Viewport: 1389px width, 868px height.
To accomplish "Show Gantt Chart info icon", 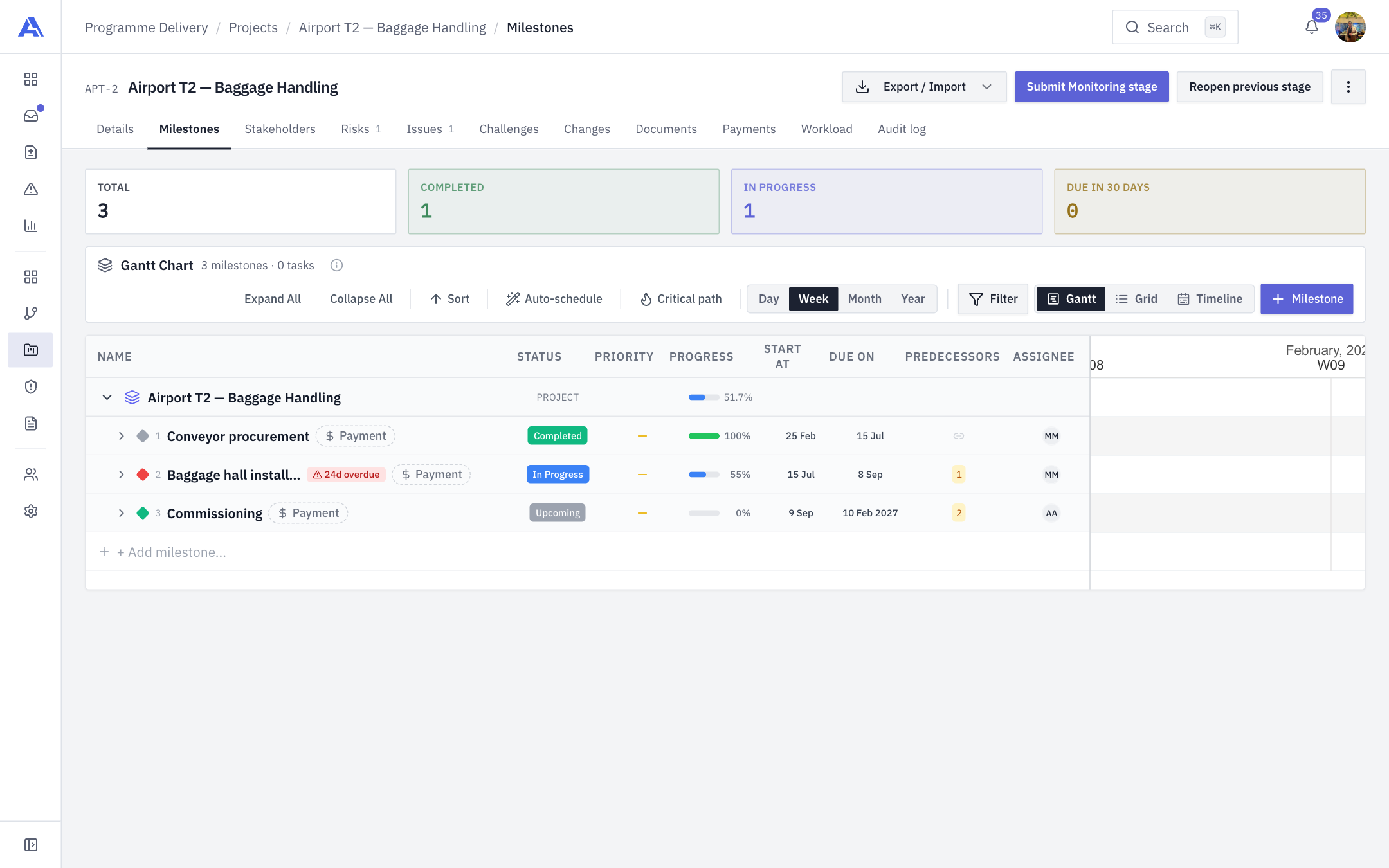I will click(x=336, y=266).
